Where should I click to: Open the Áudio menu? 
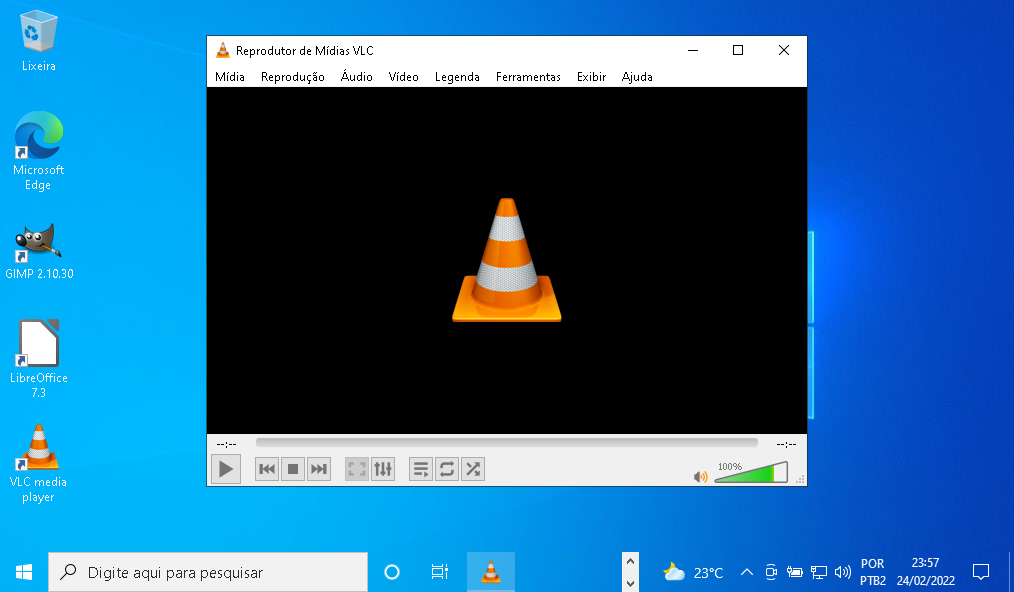pos(356,77)
